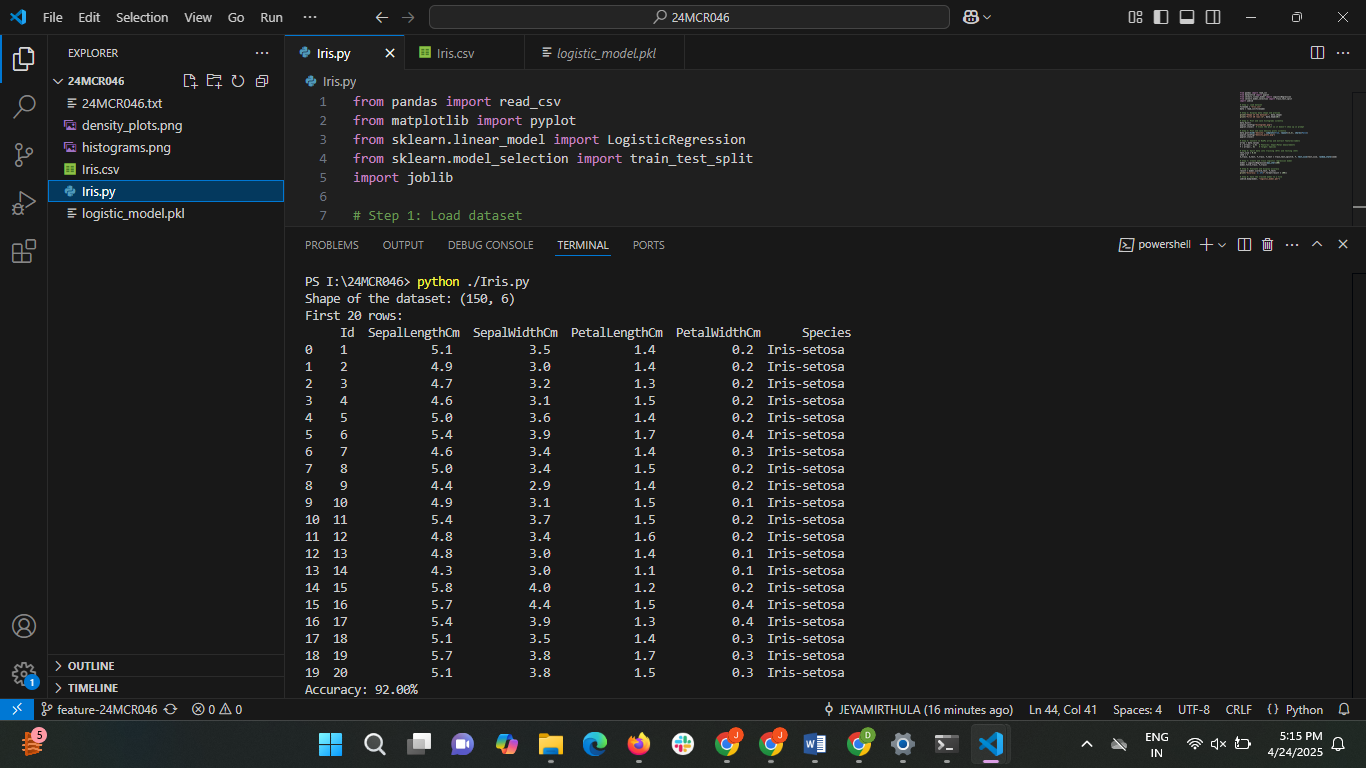Screen dimensions: 1366x768
Task: Go back using the navigation arrow
Action: click(381, 17)
